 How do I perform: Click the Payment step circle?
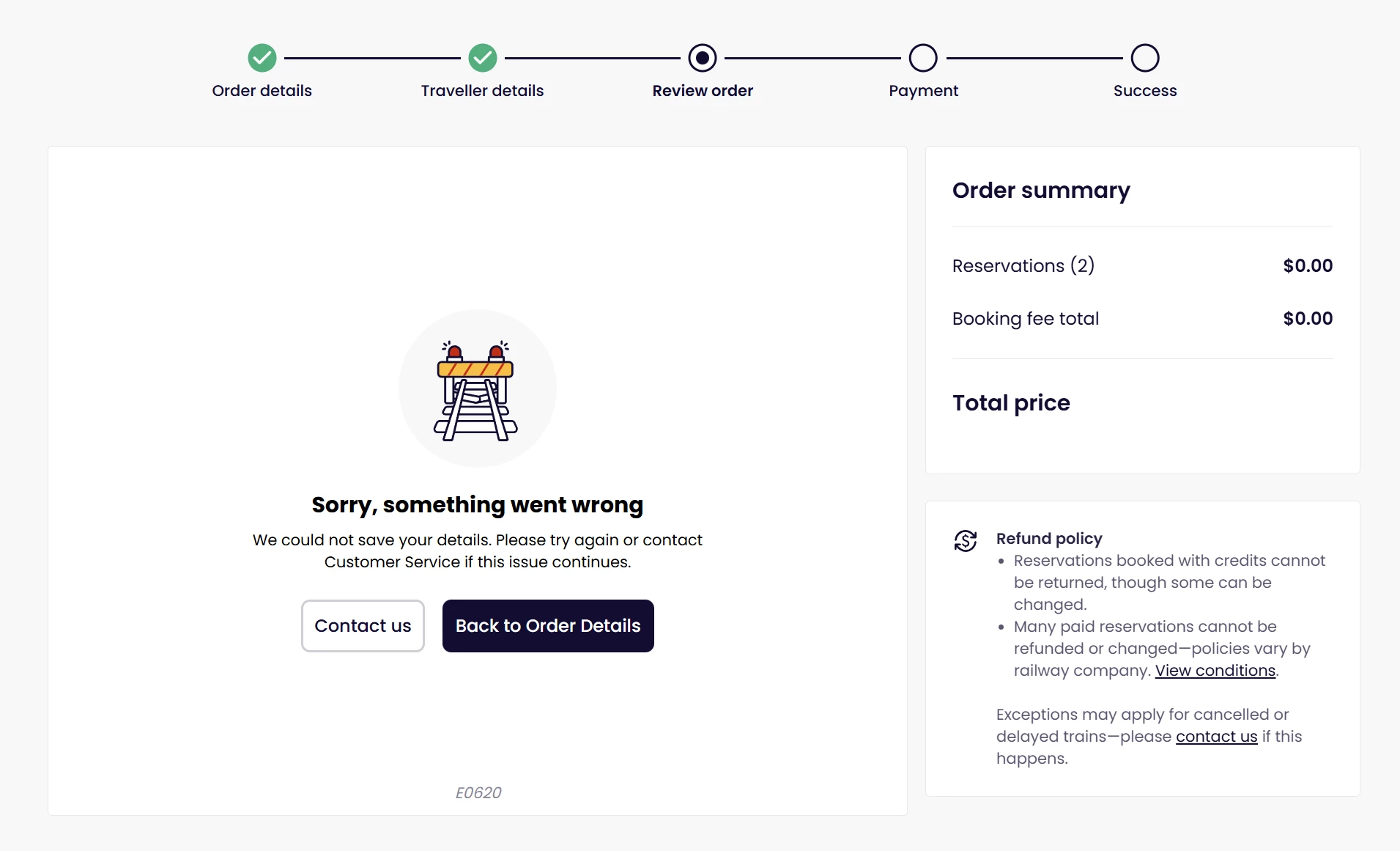[x=923, y=58]
